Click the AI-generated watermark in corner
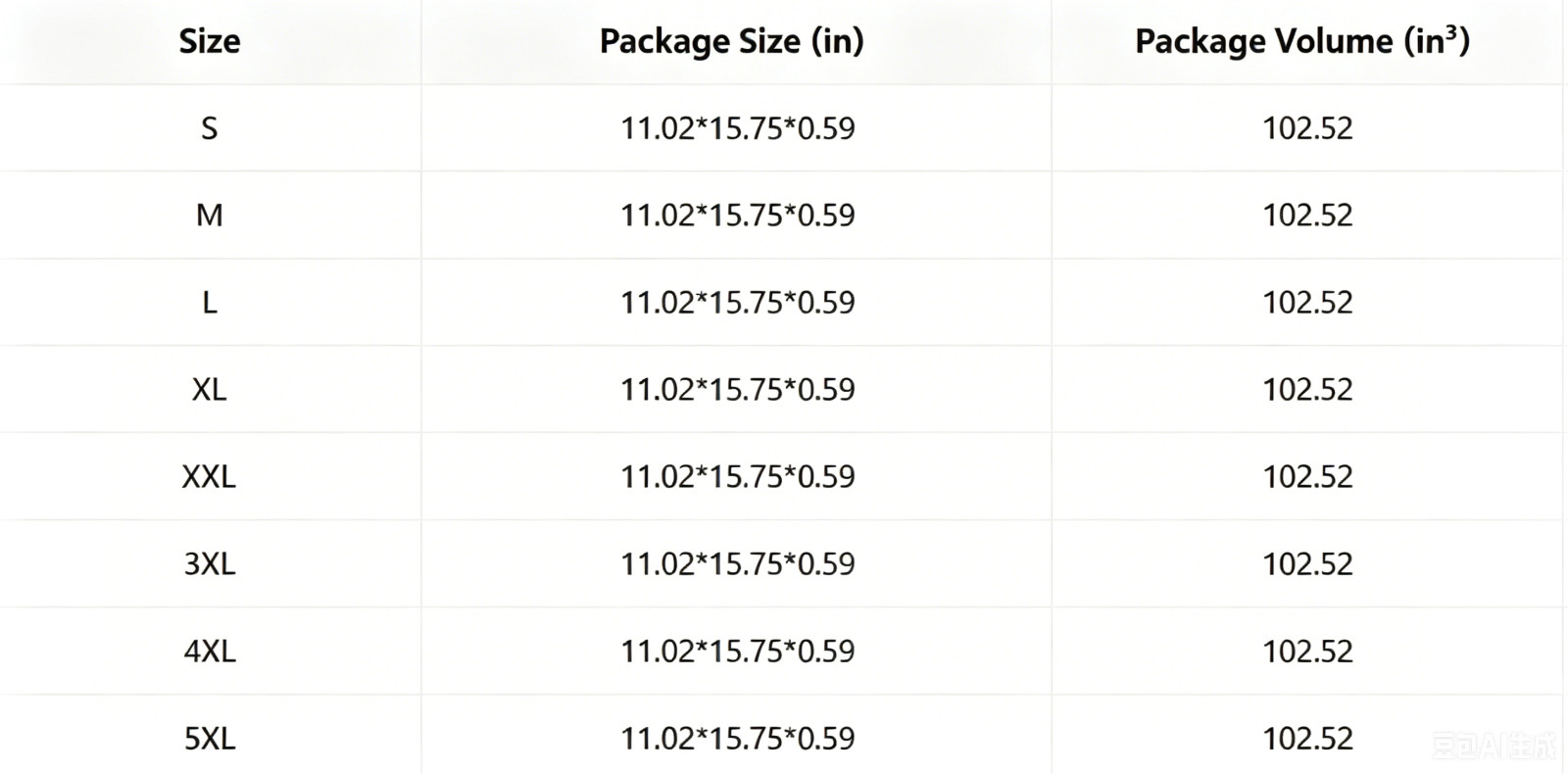The height and width of the screenshot is (774, 1568). tap(1494, 748)
